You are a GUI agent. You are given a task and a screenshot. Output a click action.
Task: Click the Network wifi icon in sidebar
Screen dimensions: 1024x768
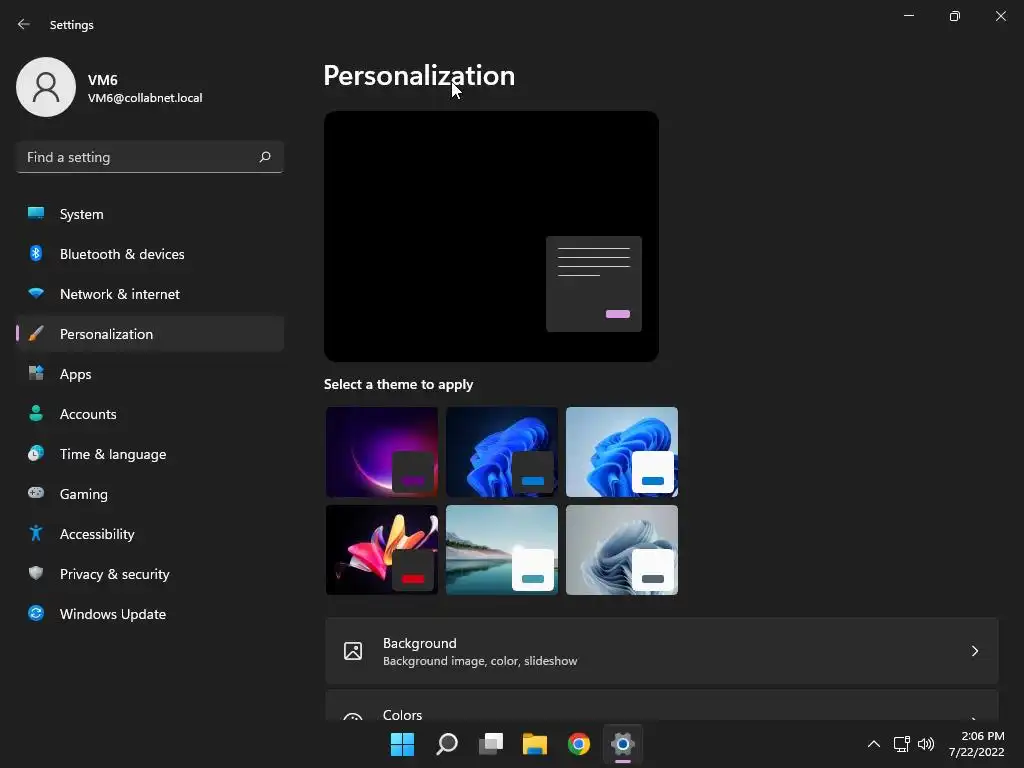click(x=36, y=293)
